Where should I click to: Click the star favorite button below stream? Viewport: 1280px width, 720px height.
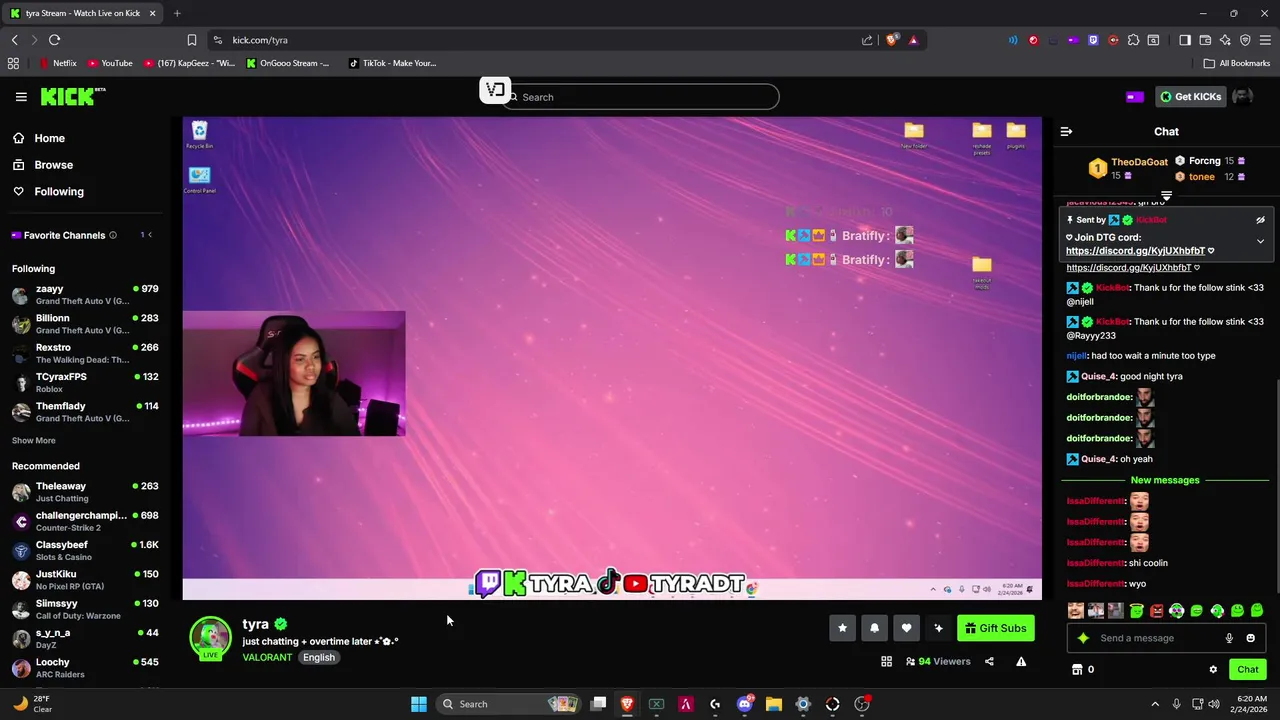pyautogui.click(x=842, y=628)
